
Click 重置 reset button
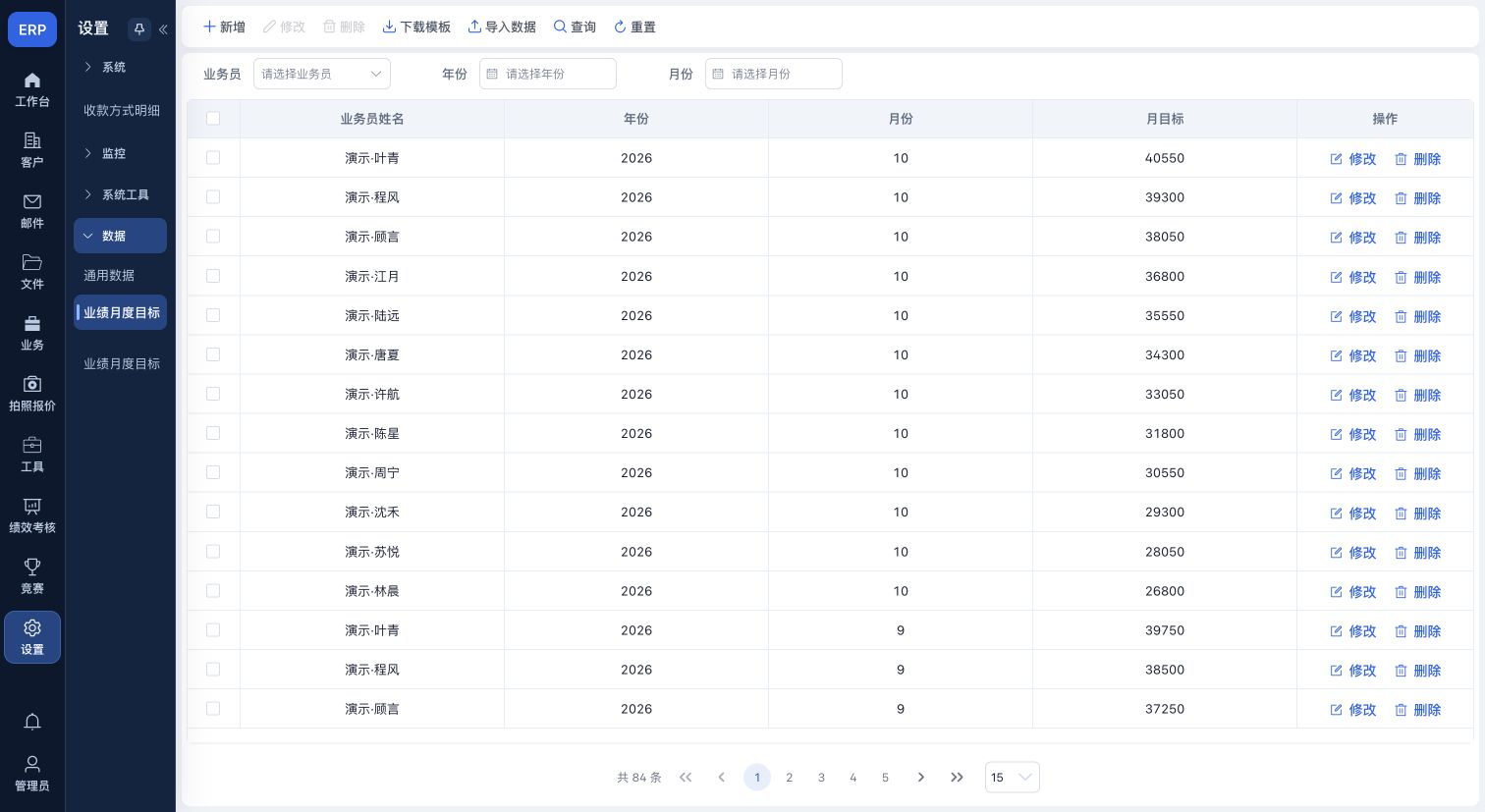634,27
